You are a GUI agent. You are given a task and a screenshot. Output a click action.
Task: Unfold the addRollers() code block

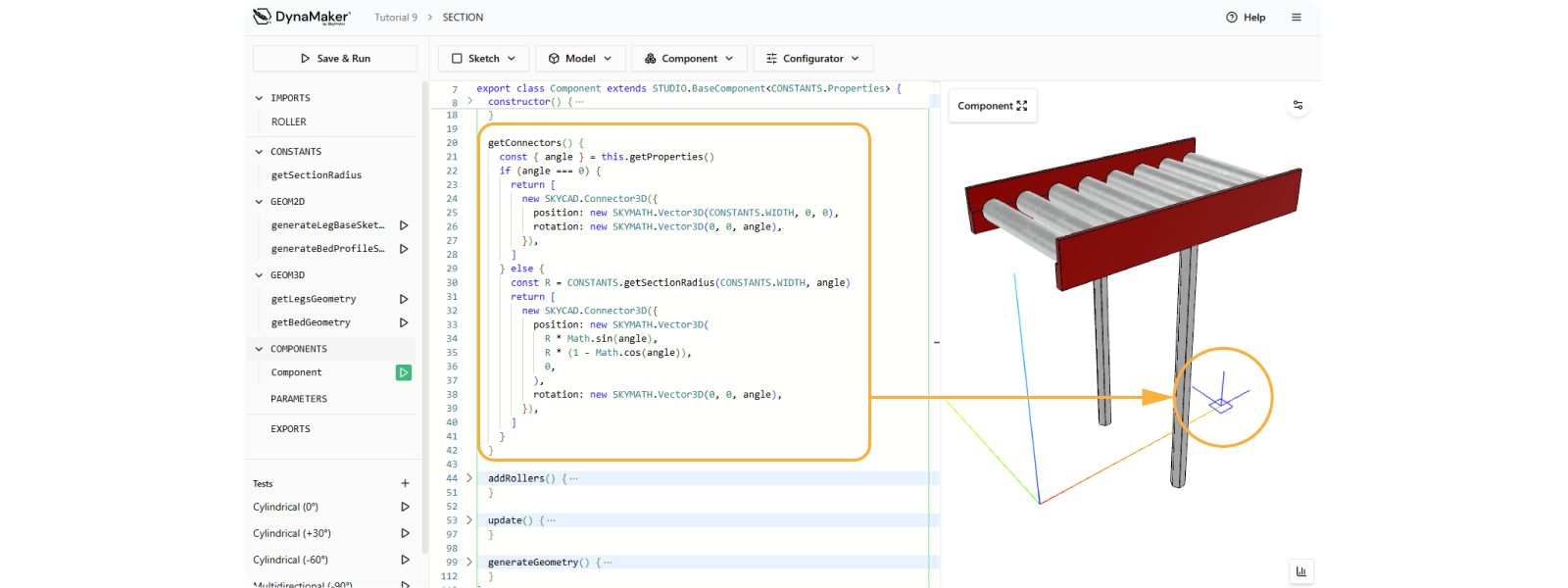[469, 478]
